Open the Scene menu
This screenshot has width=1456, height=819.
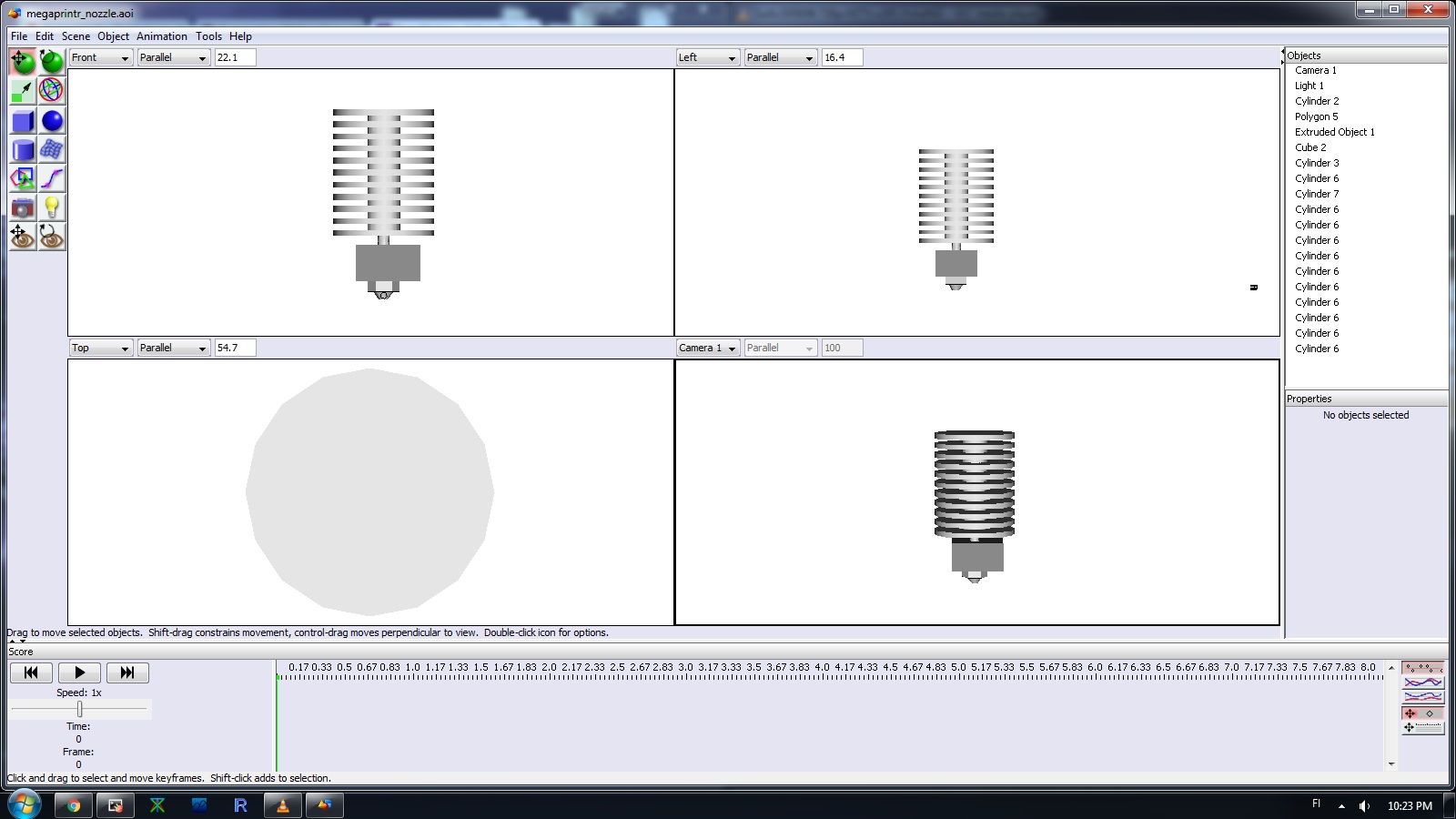76,36
